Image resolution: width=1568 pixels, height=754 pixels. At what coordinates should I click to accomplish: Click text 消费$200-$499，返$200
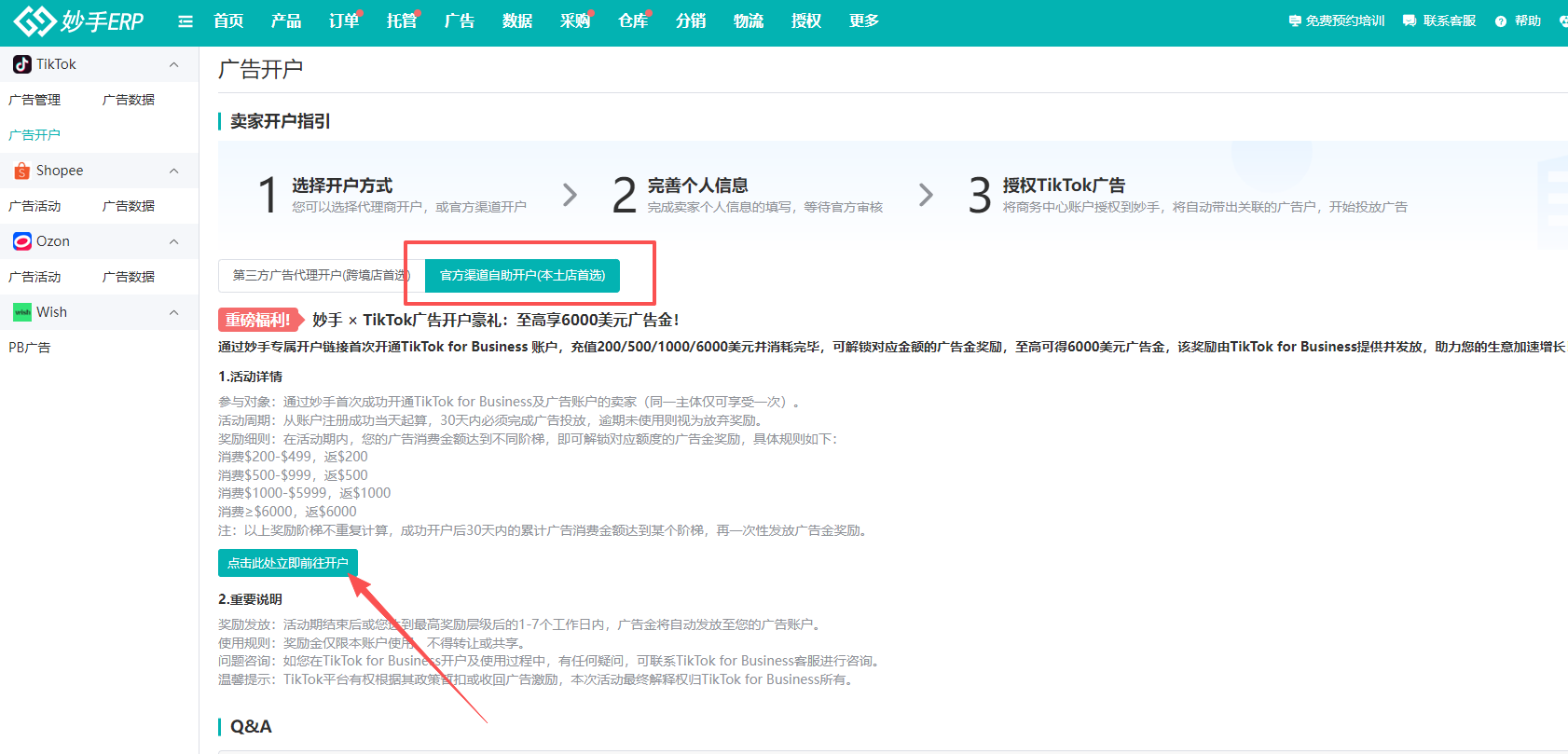coord(293,457)
